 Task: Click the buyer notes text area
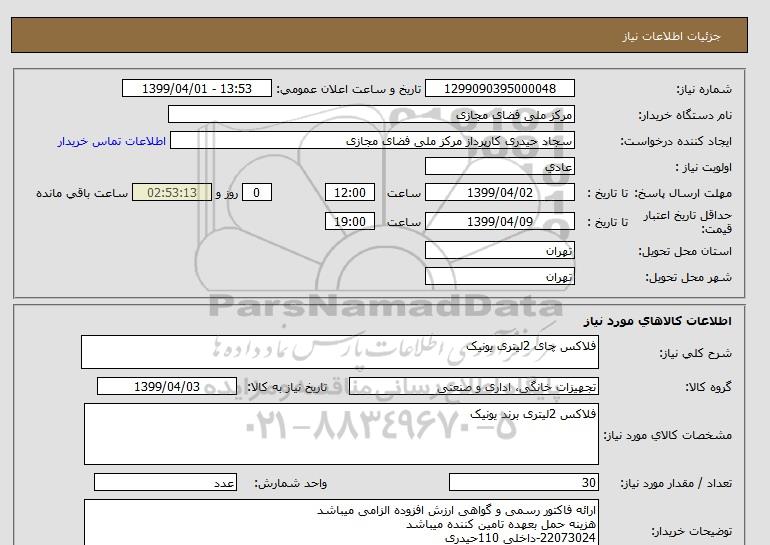click(341, 522)
